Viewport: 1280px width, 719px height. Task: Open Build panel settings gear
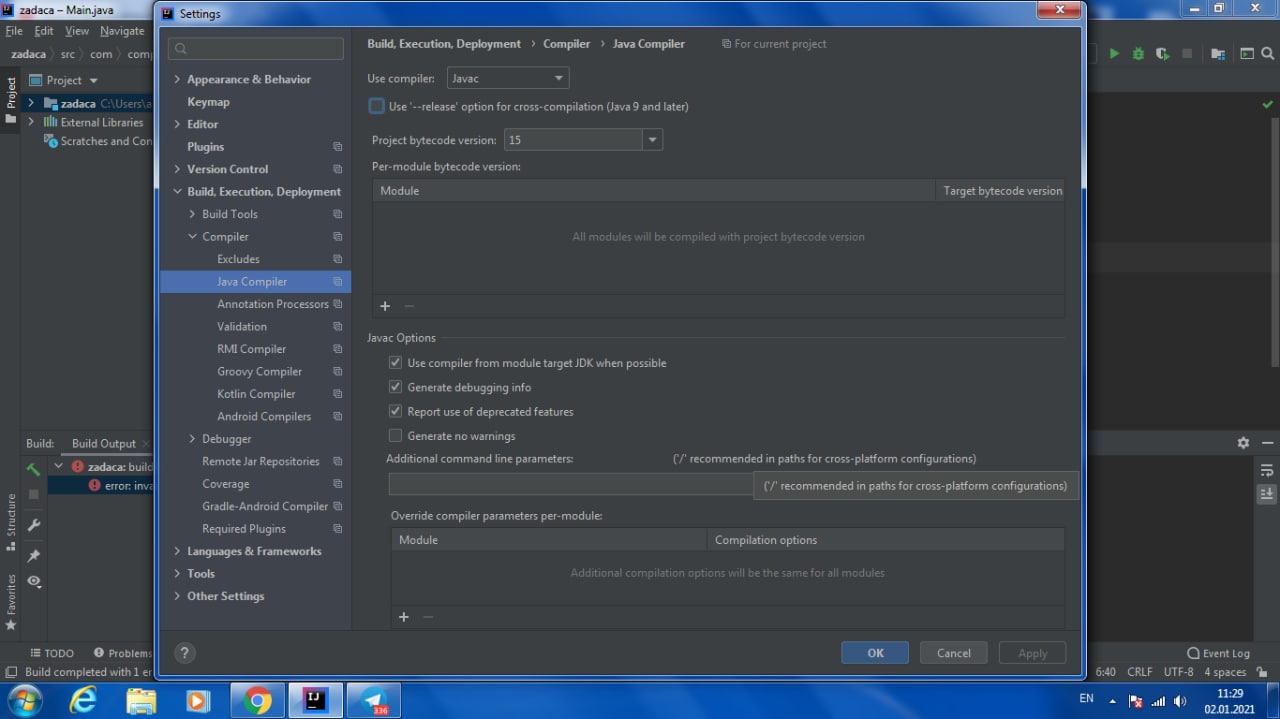(1243, 443)
